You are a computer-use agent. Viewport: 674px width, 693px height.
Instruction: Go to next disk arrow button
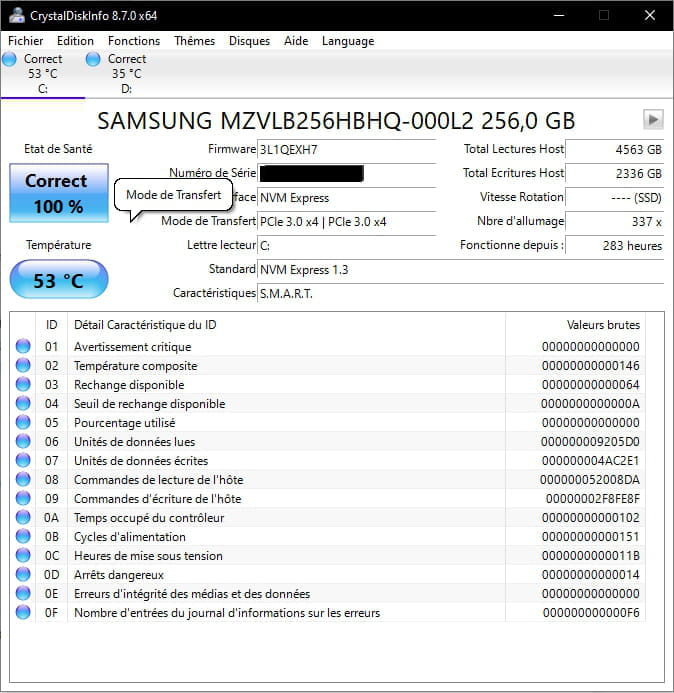point(653,119)
